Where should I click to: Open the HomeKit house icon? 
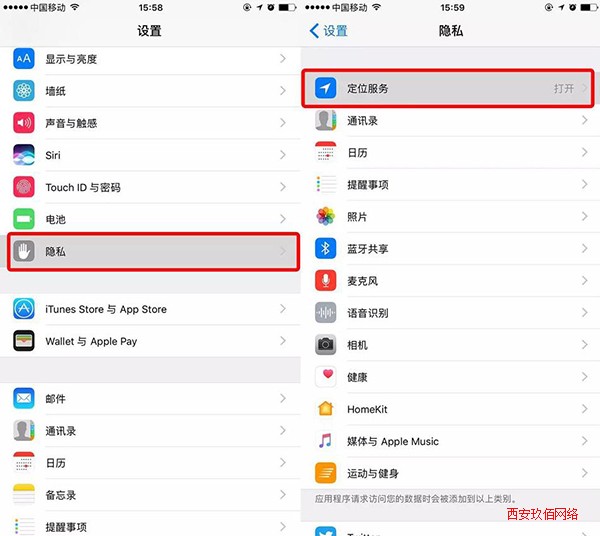point(326,409)
